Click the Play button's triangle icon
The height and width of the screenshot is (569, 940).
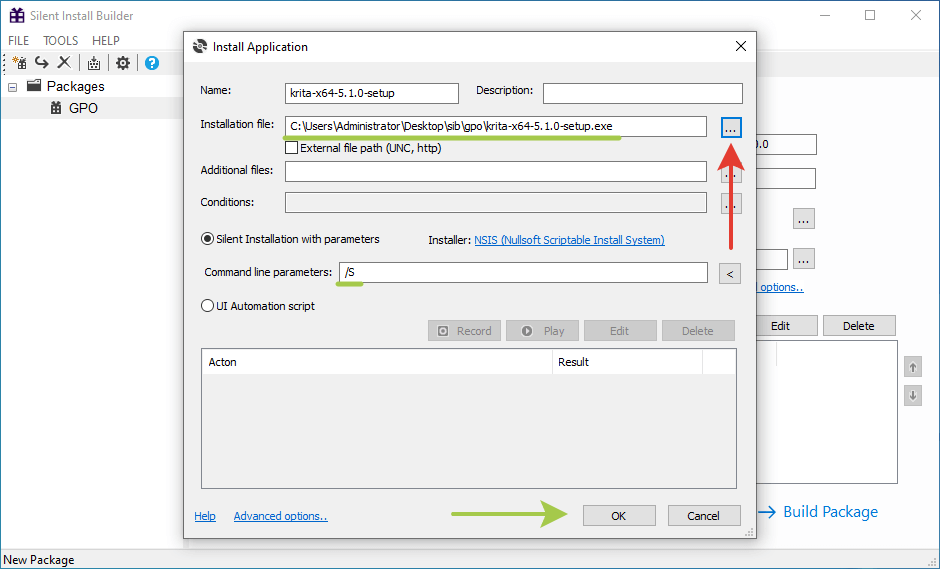click(527, 331)
